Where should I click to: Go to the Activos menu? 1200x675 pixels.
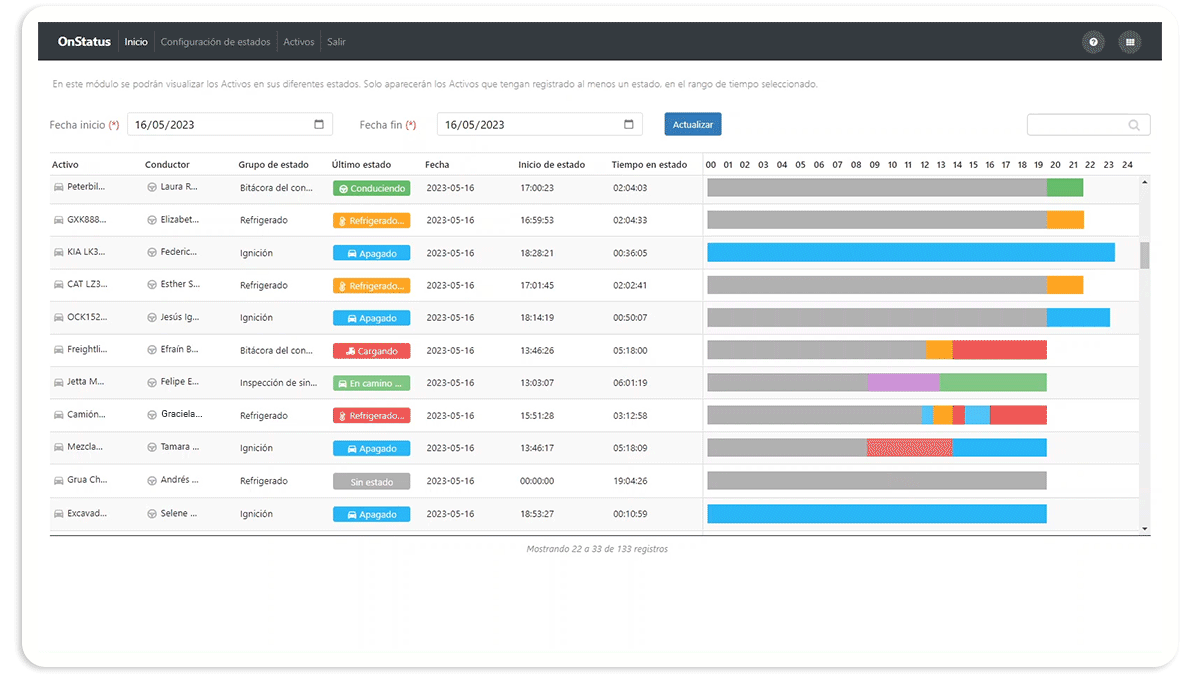[298, 42]
